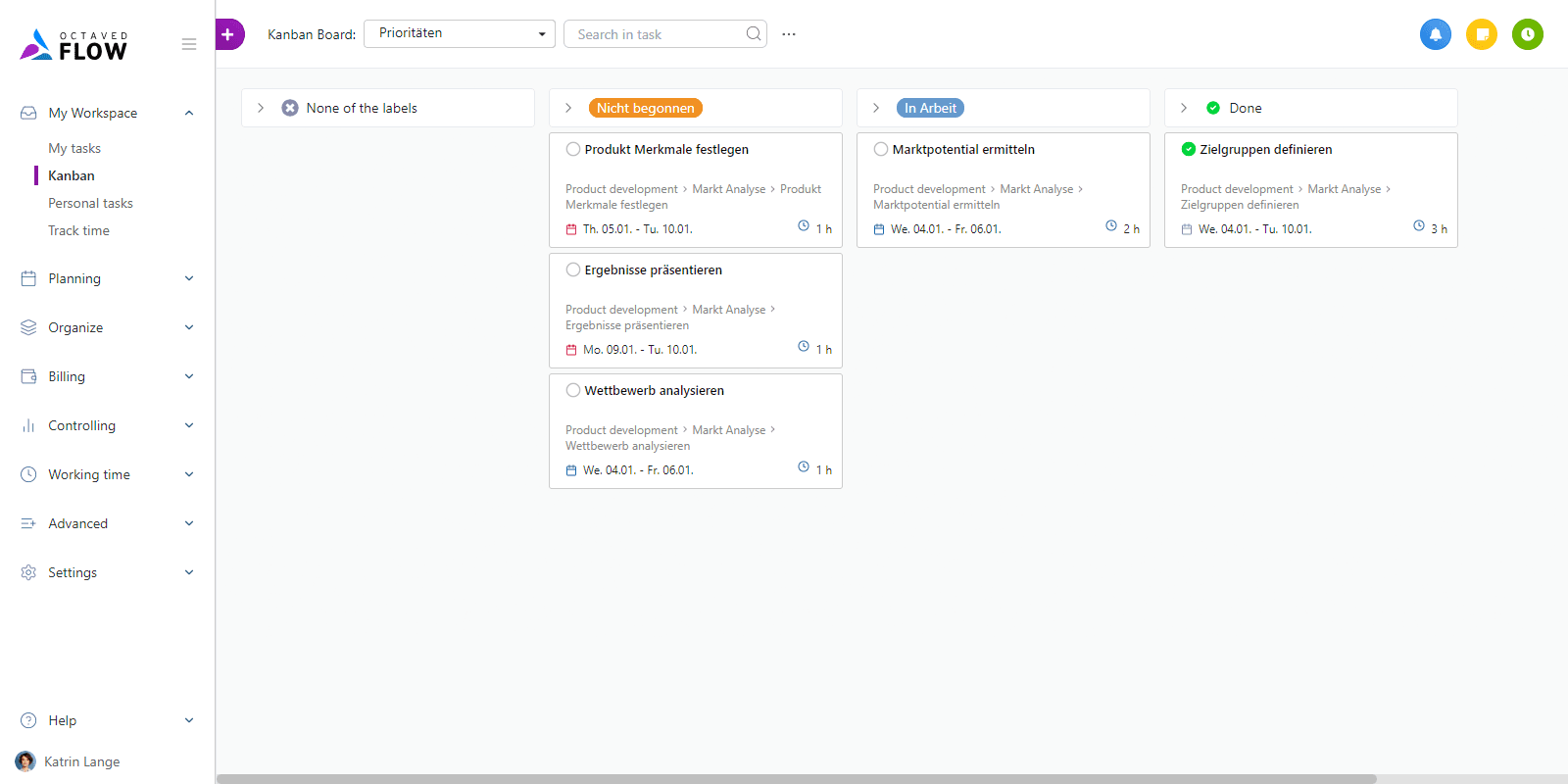The image size is (1568, 784).
Task: Tick the Marktpotential ermitteln task circle
Action: (881, 150)
